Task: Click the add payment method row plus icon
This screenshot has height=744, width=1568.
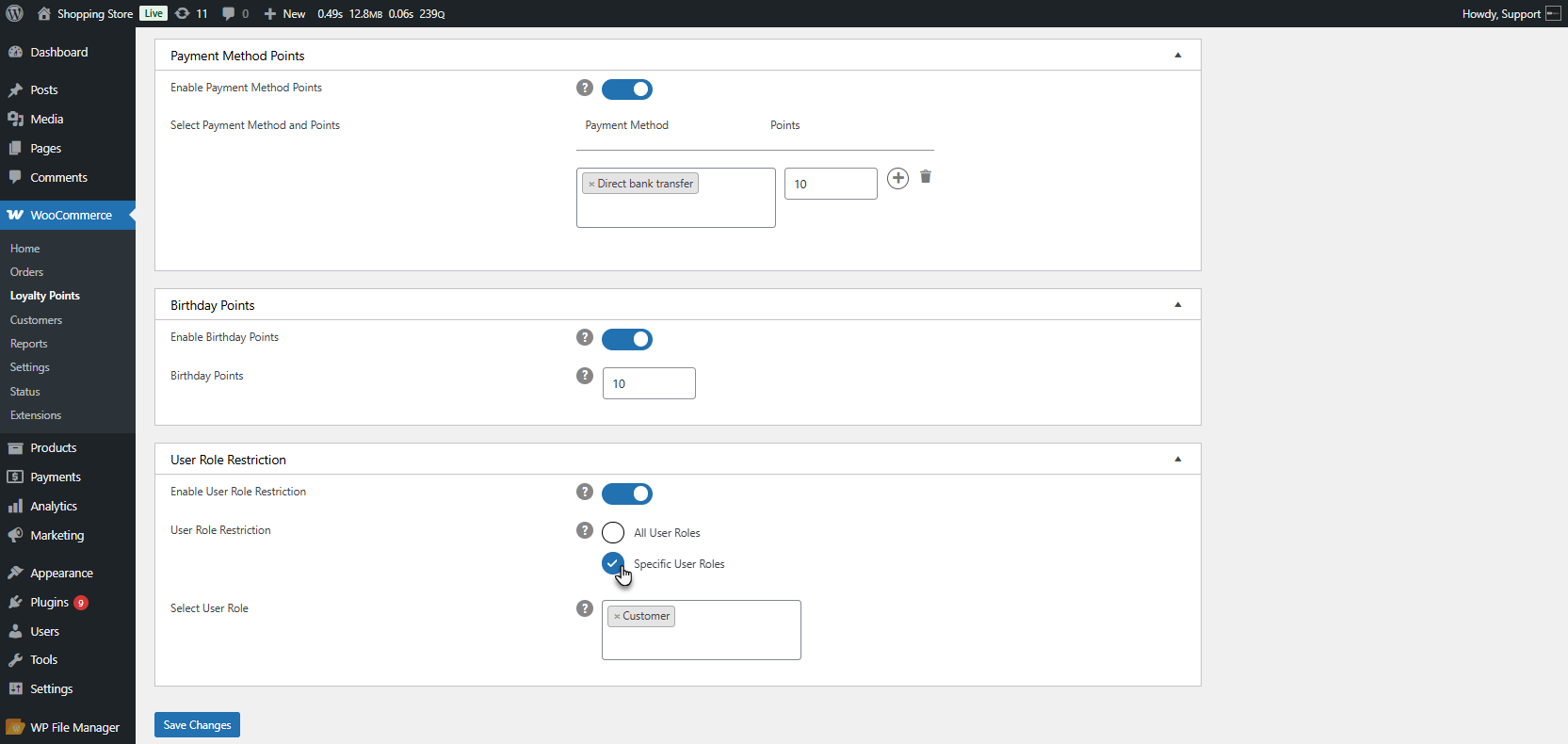Action: pyautogui.click(x=898, y=178)
